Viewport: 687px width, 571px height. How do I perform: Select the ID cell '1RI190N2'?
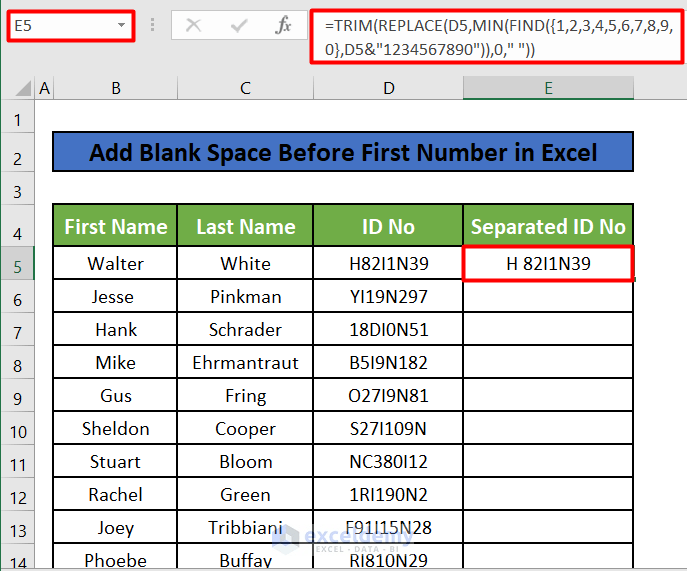point(388,494)
